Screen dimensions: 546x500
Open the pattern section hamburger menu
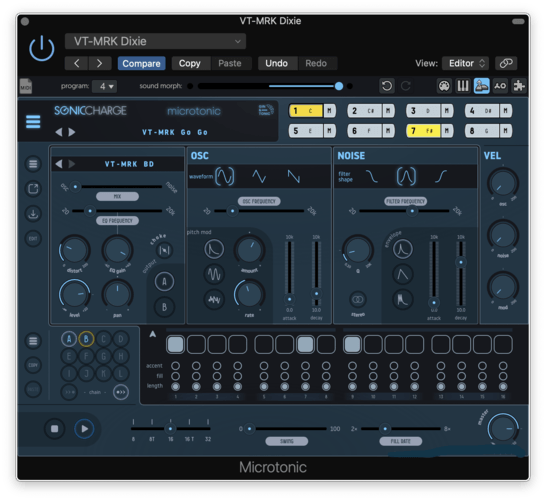pos(33,341)
